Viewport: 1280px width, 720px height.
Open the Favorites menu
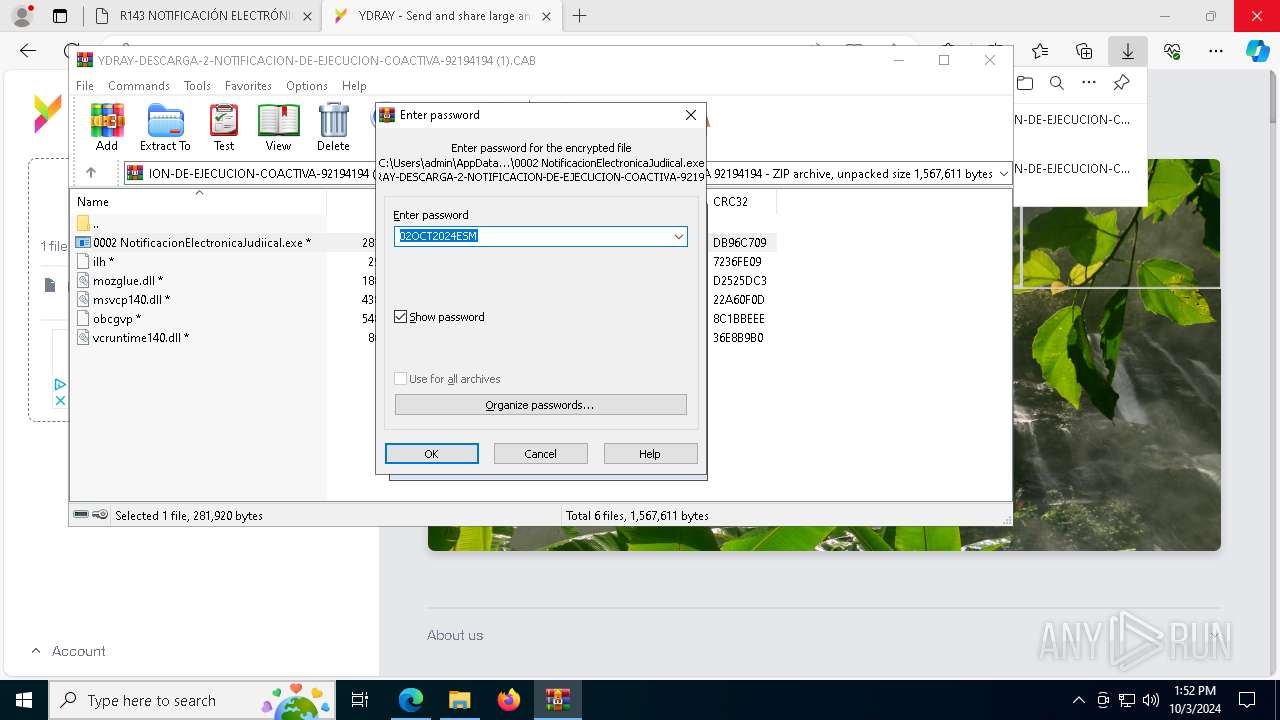point(248,86)
